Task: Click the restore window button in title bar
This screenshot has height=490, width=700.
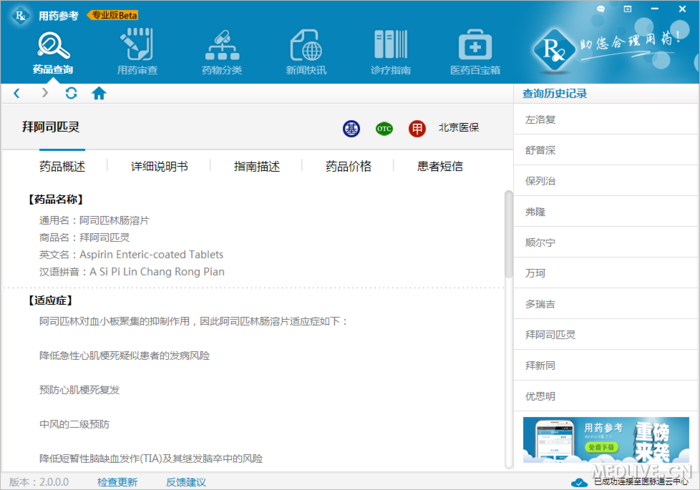Action: pos(628,9)
